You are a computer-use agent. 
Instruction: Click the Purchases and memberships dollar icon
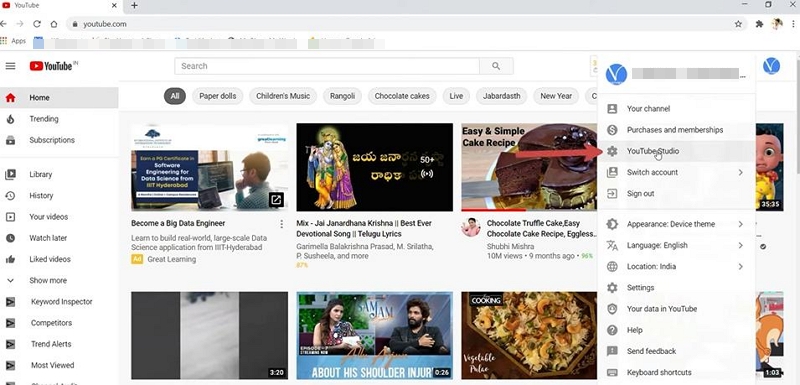612,130
